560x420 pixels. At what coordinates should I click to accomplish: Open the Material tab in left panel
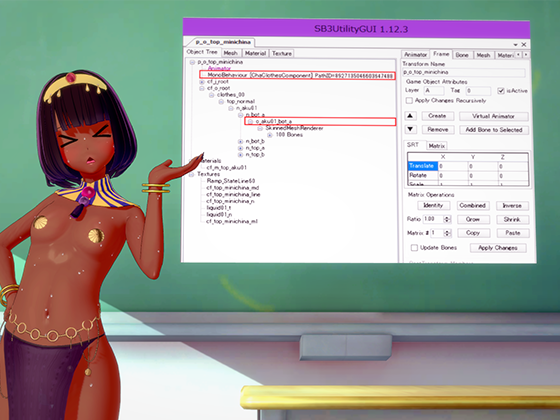click(255, 53)
